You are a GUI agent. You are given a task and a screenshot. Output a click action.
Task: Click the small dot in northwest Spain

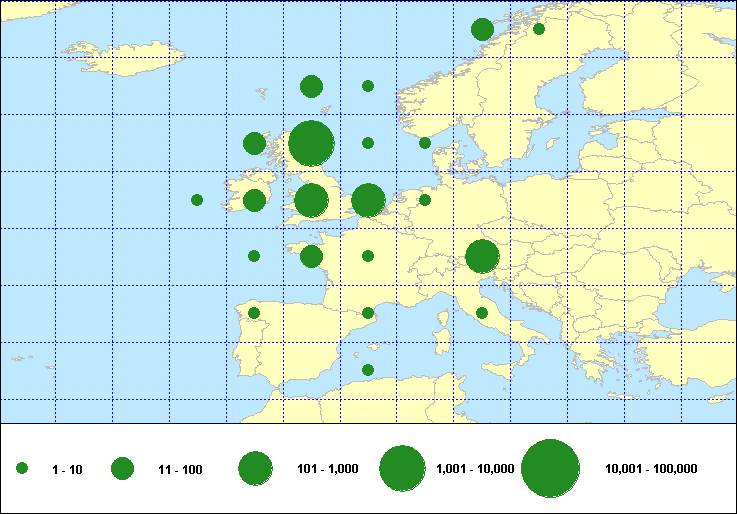254,313
